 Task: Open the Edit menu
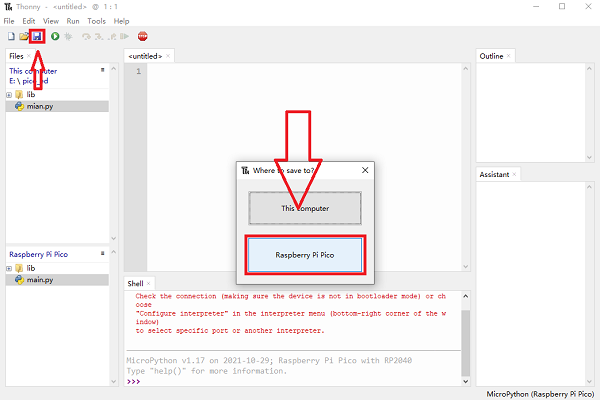point(29,21)
